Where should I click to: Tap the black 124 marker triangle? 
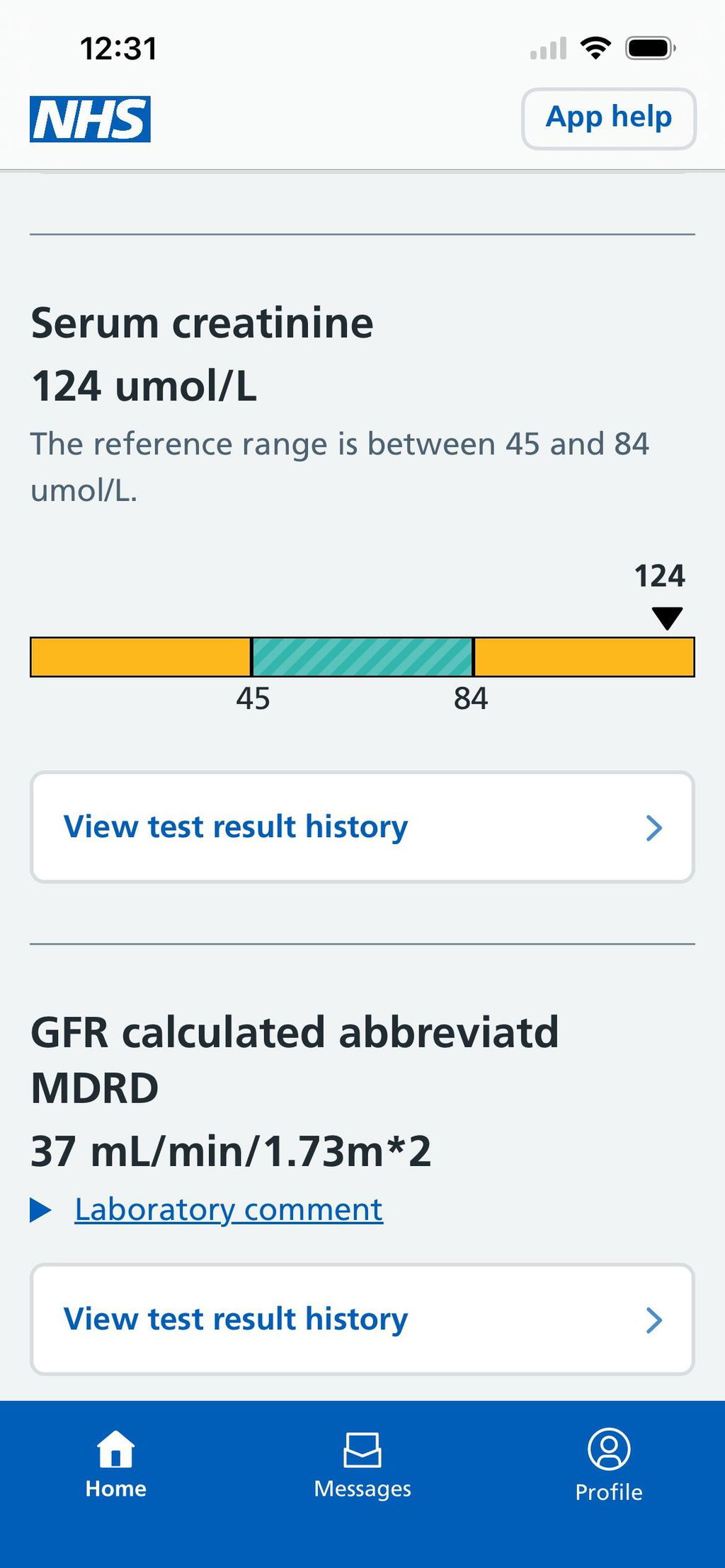click(x=667, y=618)
